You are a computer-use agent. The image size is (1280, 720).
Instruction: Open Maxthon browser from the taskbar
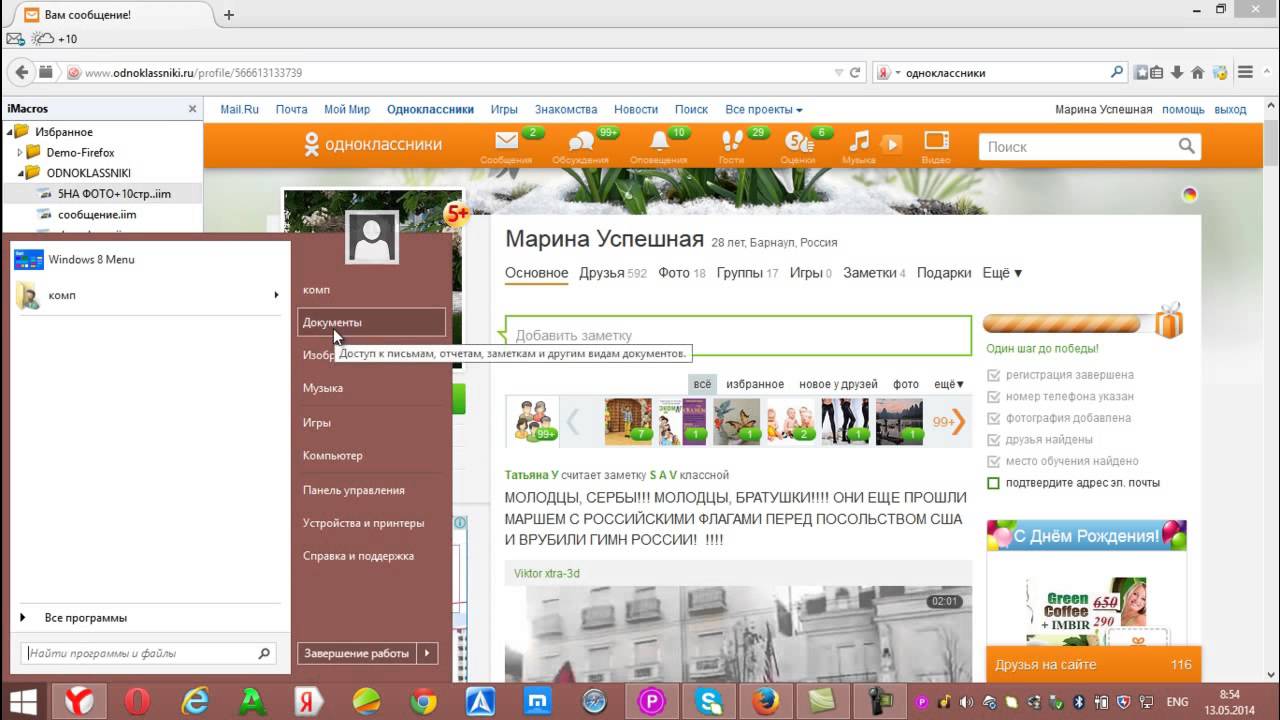(x=538, y=702)
